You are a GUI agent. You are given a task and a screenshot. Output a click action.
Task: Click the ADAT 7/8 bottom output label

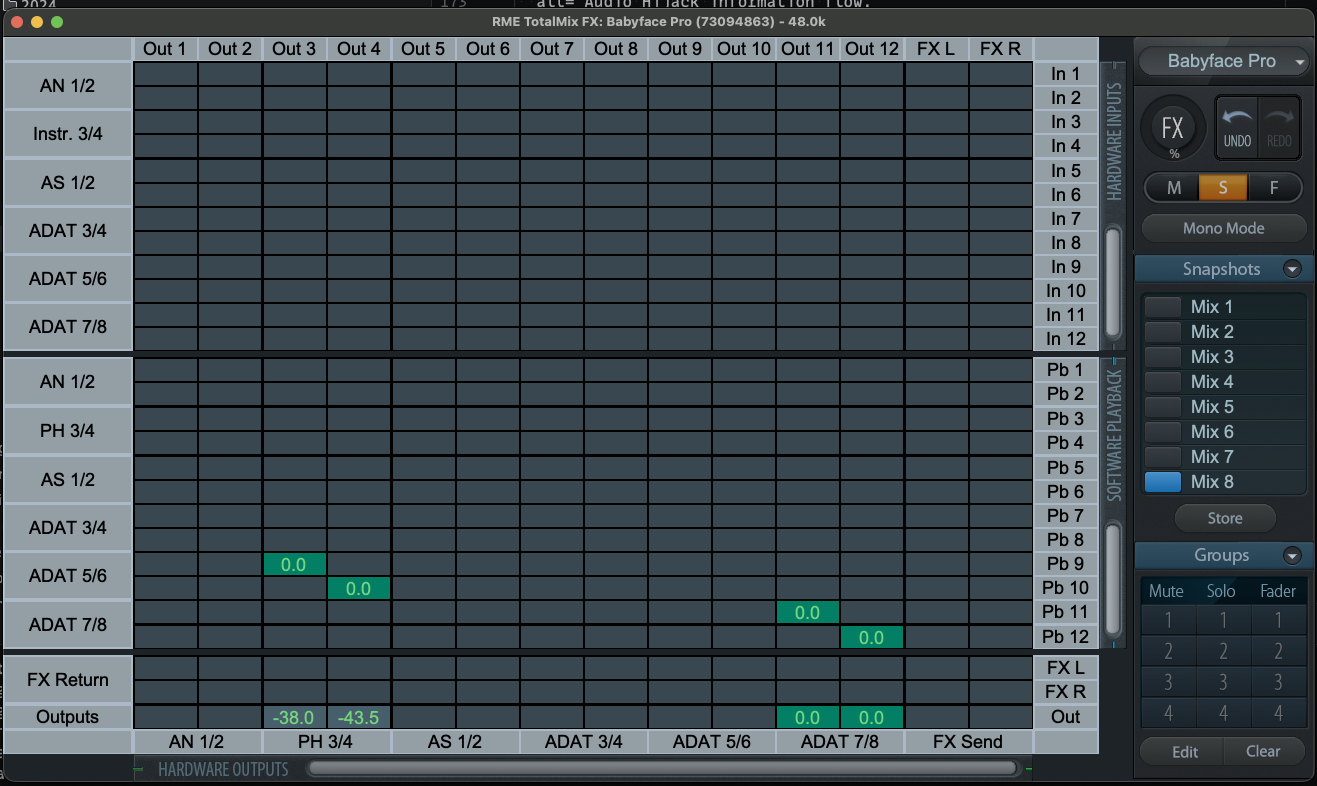coord(840,742)
